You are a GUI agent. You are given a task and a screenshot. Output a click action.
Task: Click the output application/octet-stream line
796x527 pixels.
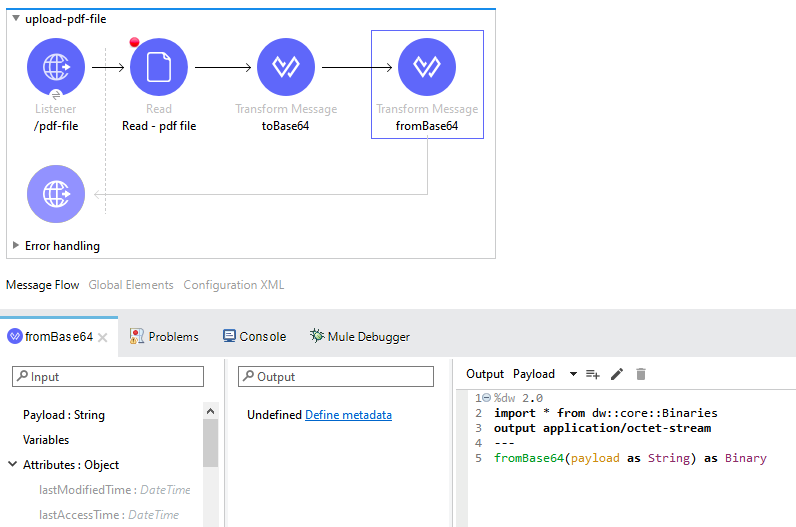pos(603,428)
